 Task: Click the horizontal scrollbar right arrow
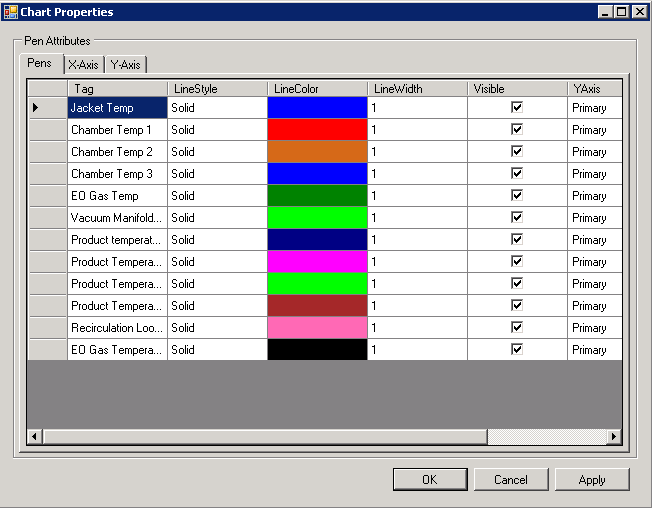coord(614,437)
